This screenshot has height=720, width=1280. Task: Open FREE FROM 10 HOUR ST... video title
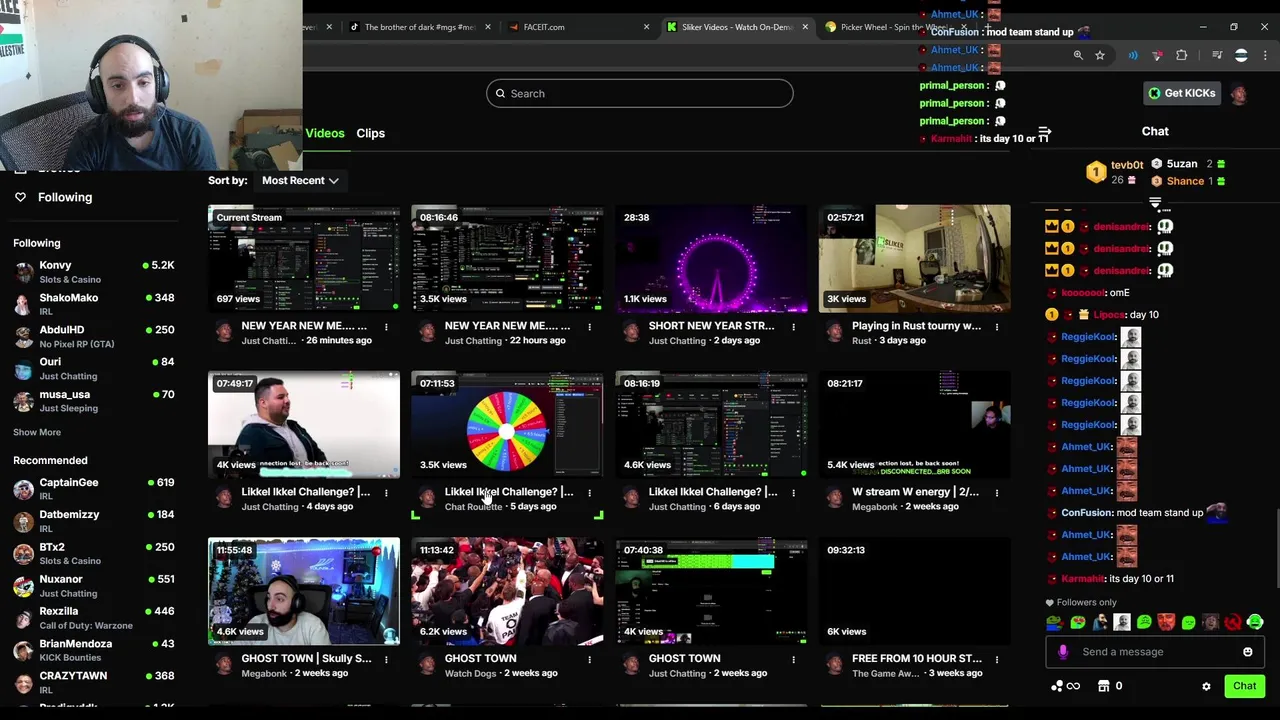point(917,659)
